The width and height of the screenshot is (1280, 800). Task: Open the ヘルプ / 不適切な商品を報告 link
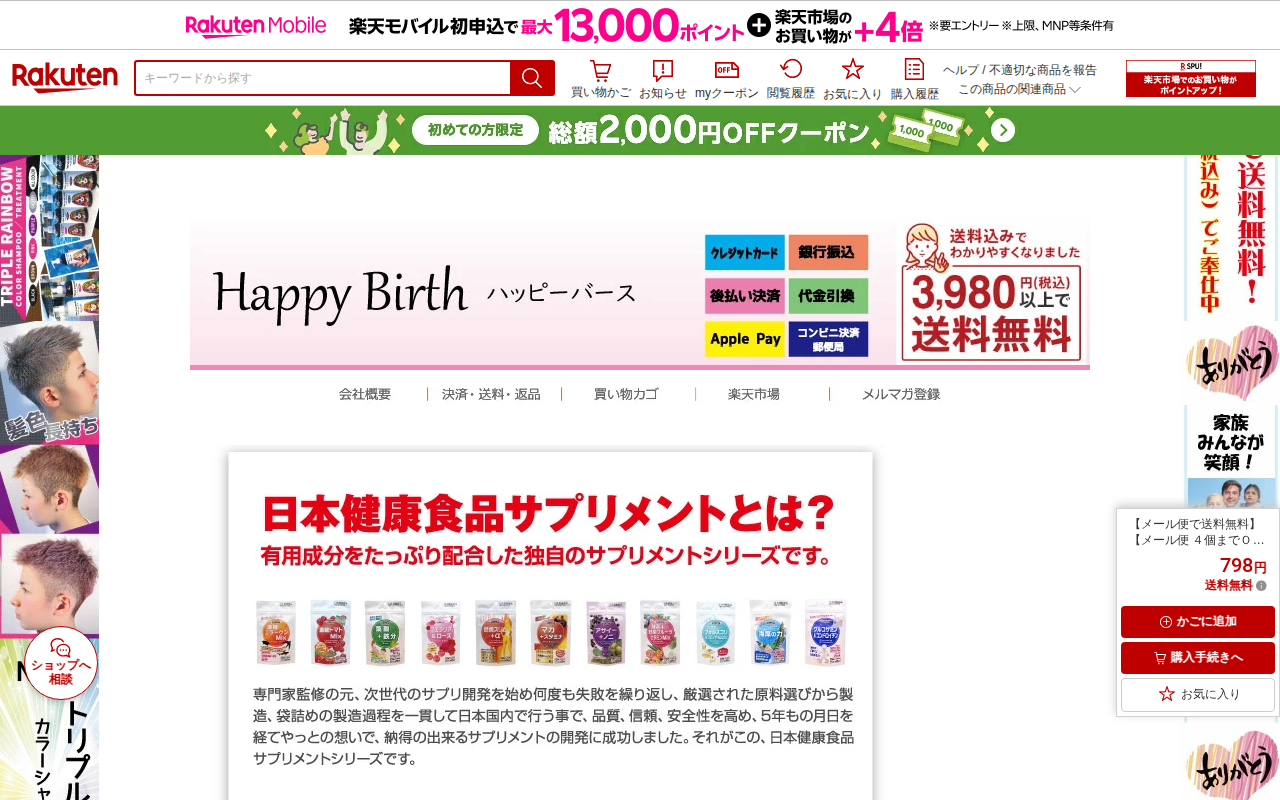tap(1020, 70)
